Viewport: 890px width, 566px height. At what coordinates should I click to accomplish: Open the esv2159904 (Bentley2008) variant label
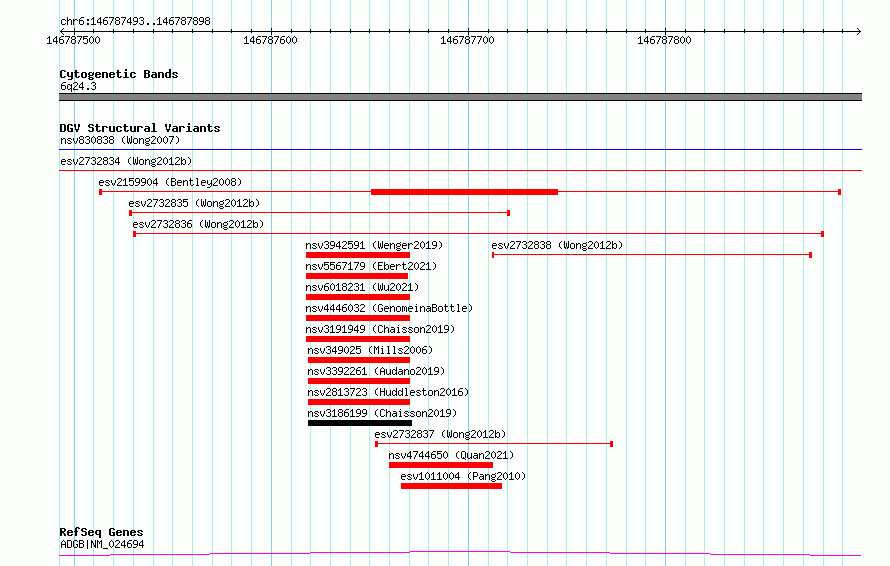click(x=170, y=182)
